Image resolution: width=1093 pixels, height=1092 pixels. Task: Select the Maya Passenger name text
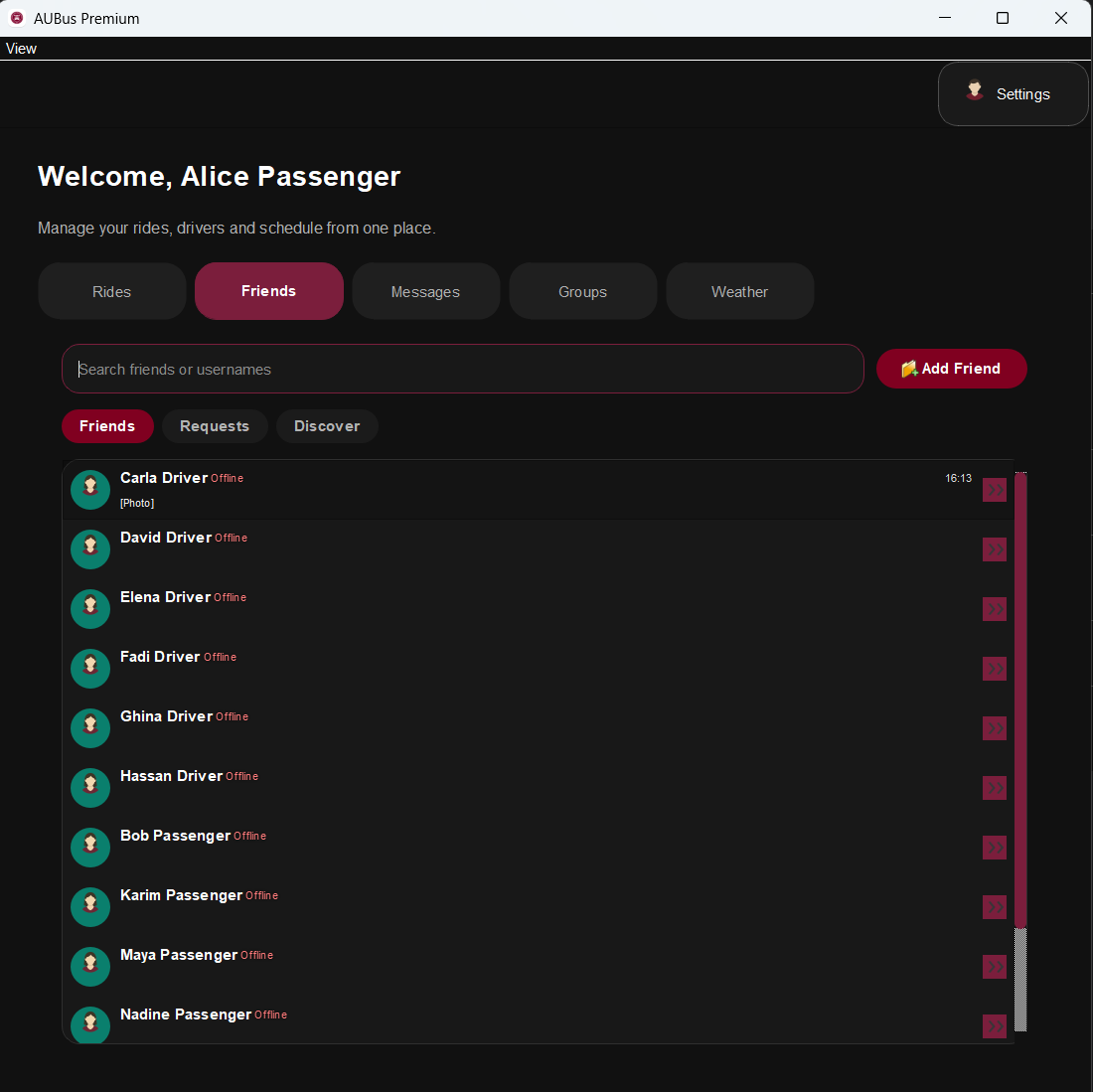pos(179,955)
